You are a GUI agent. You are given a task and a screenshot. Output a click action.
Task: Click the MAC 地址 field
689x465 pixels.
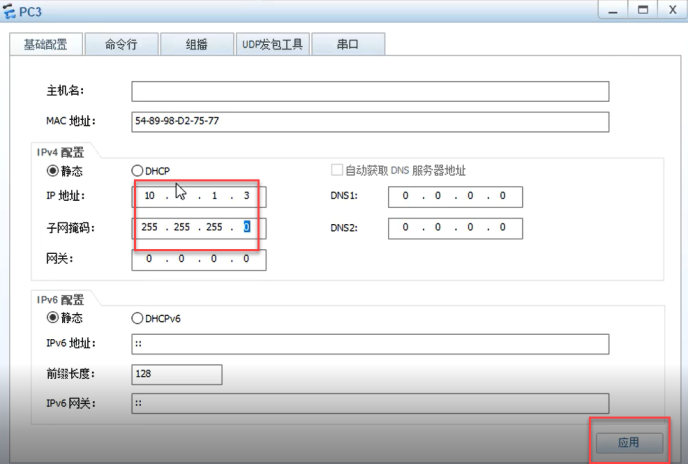click(x=369, y=122)
